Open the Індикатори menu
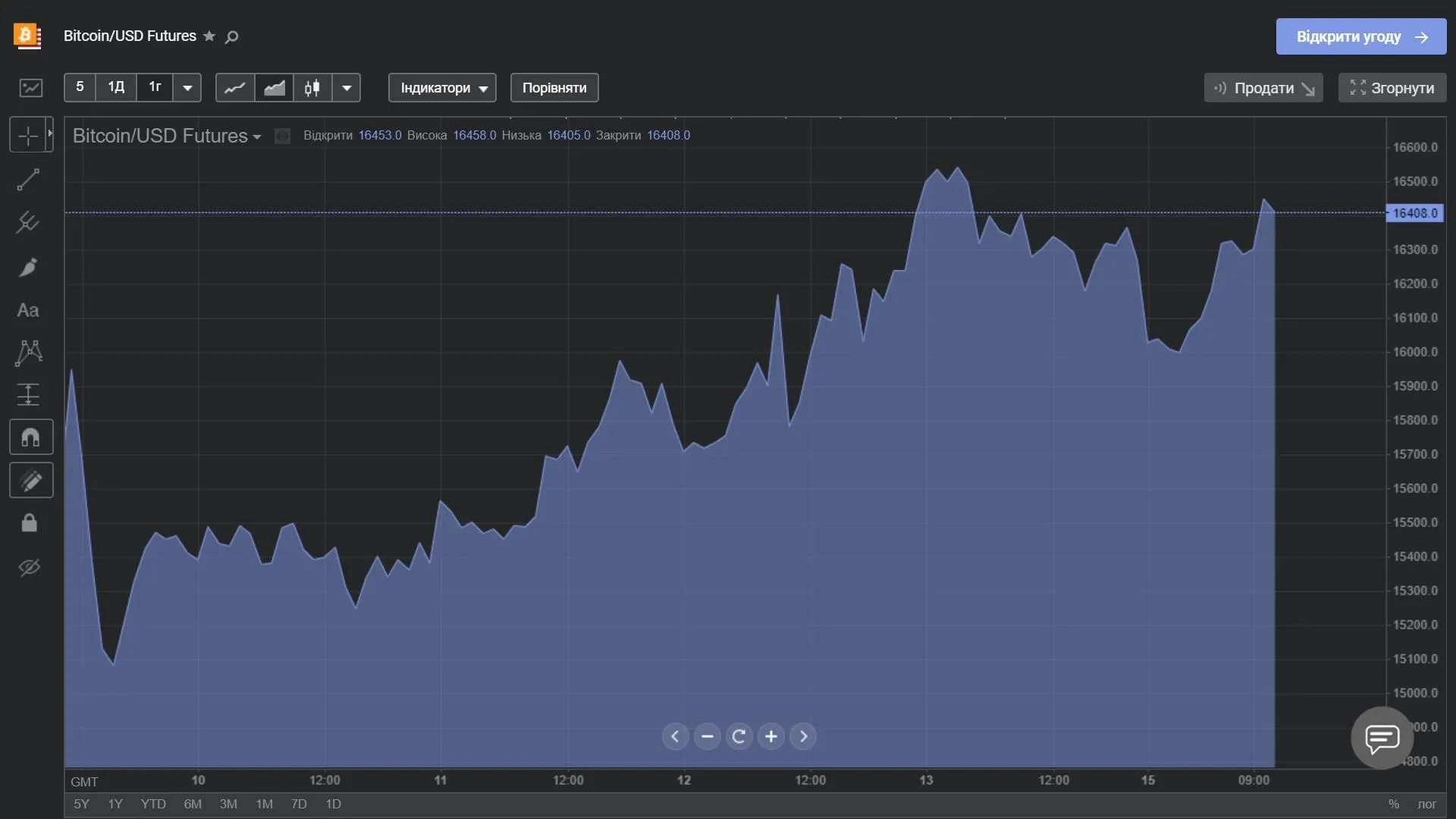The height and width of the screenshot is (819, 1456). point(442,87)
